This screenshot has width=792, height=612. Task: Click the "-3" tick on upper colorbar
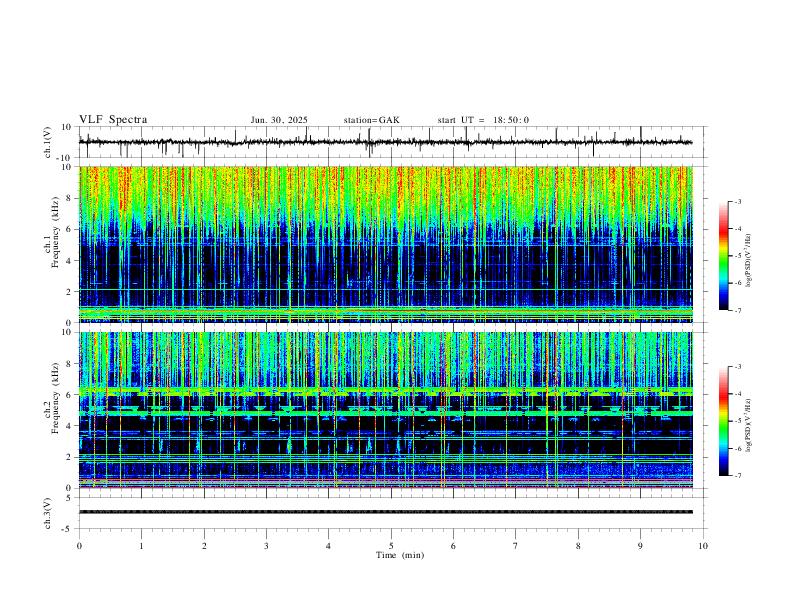click(738, 201)
